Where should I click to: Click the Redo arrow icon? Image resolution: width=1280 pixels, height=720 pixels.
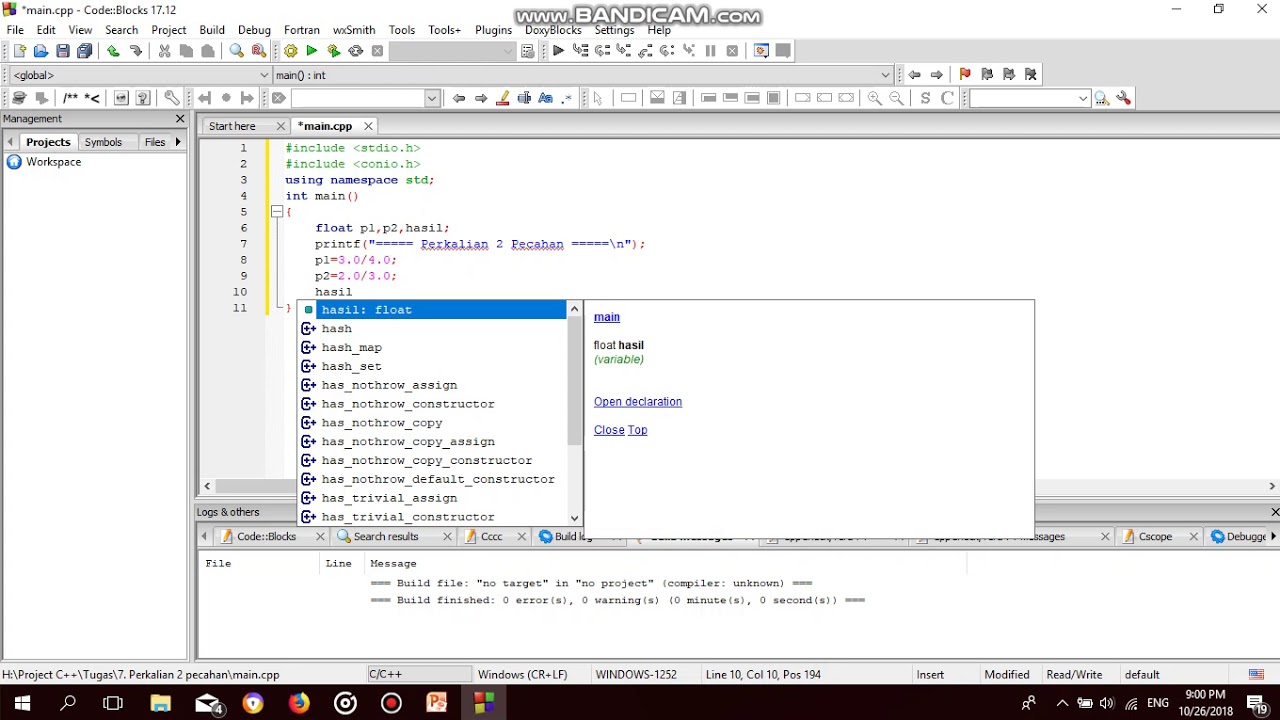click(135, 51)
